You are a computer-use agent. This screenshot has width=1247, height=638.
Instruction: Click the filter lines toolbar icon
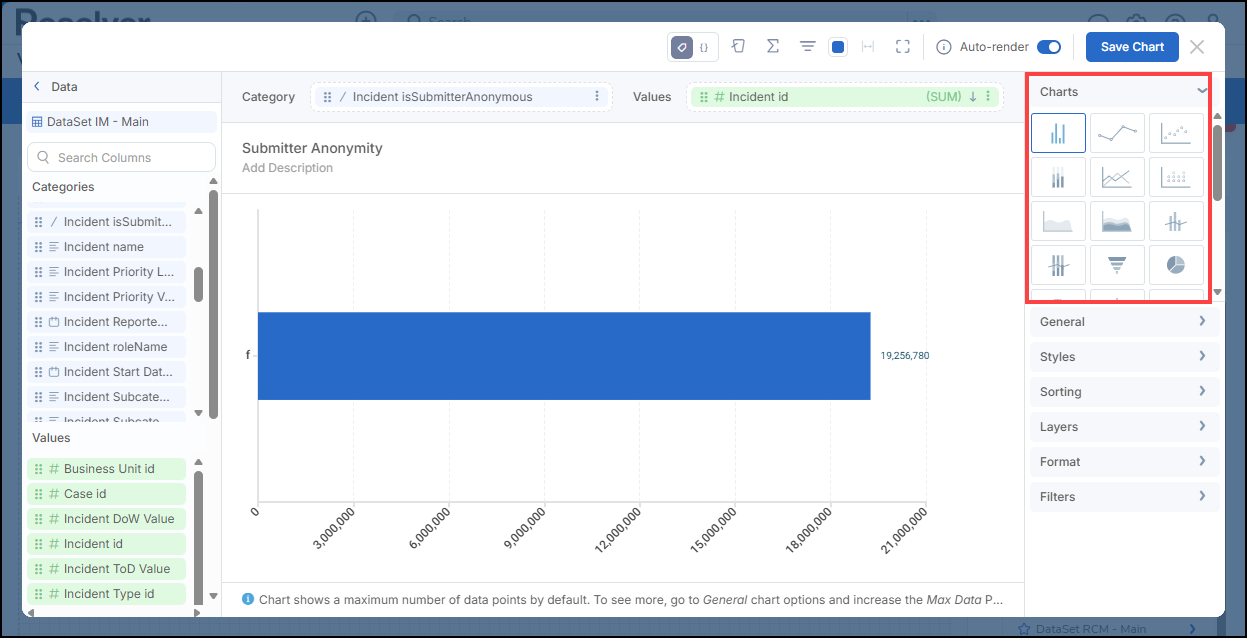tap(807, 47)
